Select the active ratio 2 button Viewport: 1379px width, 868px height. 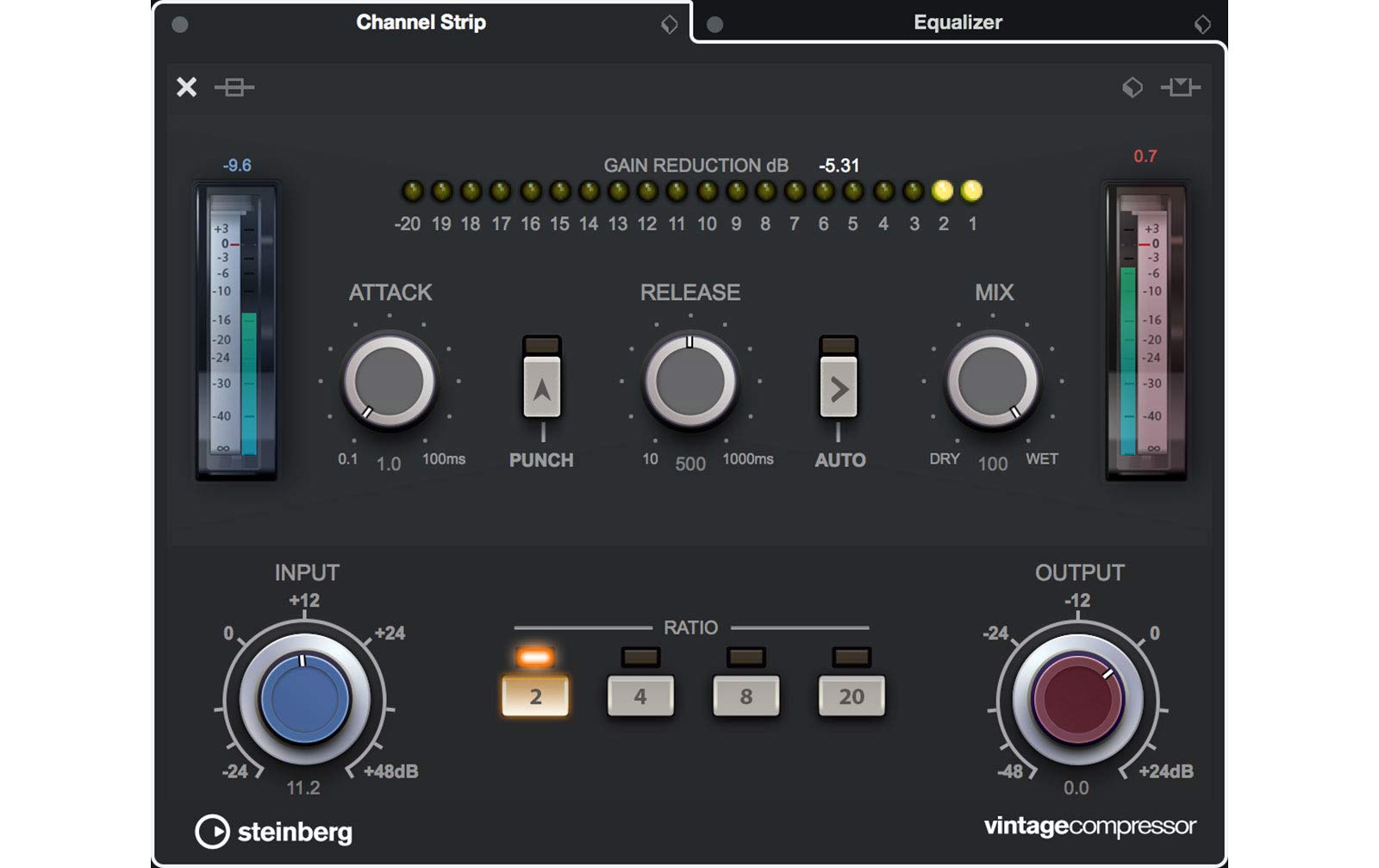[x=536, y=695]
